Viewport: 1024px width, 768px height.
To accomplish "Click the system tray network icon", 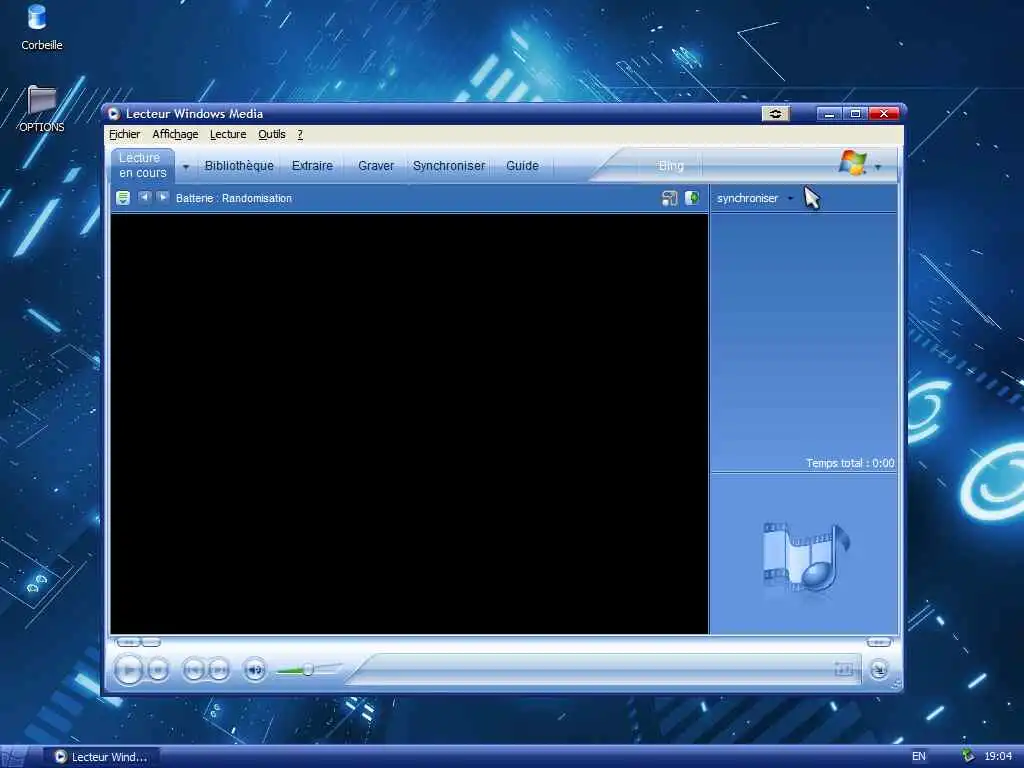I will click(968, 756).
